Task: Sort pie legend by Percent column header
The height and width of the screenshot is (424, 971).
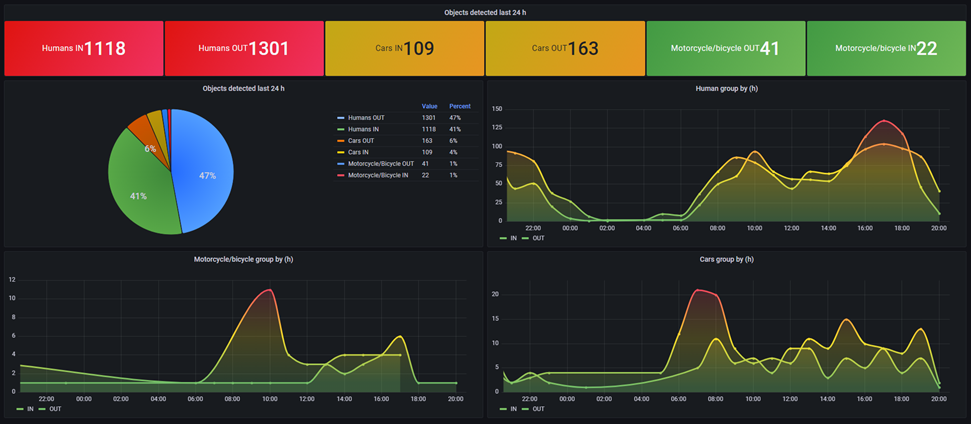Action: coord(459,106)
